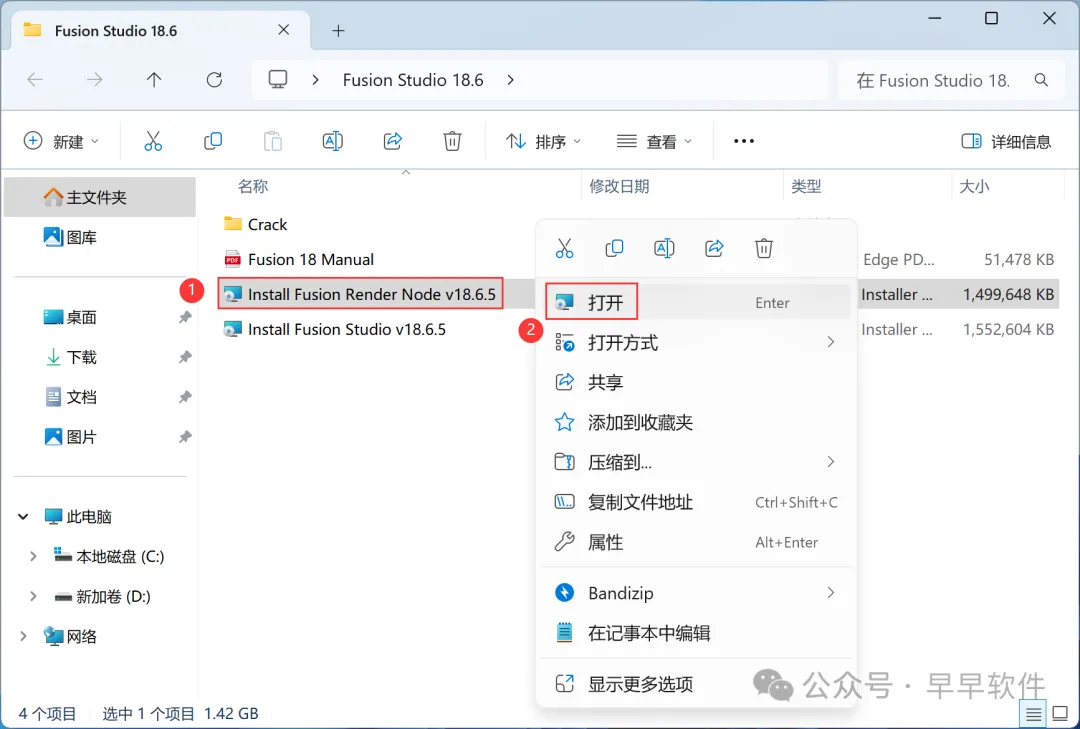
Task: Click the pin icon next to 下载
Action: [185, 357]
